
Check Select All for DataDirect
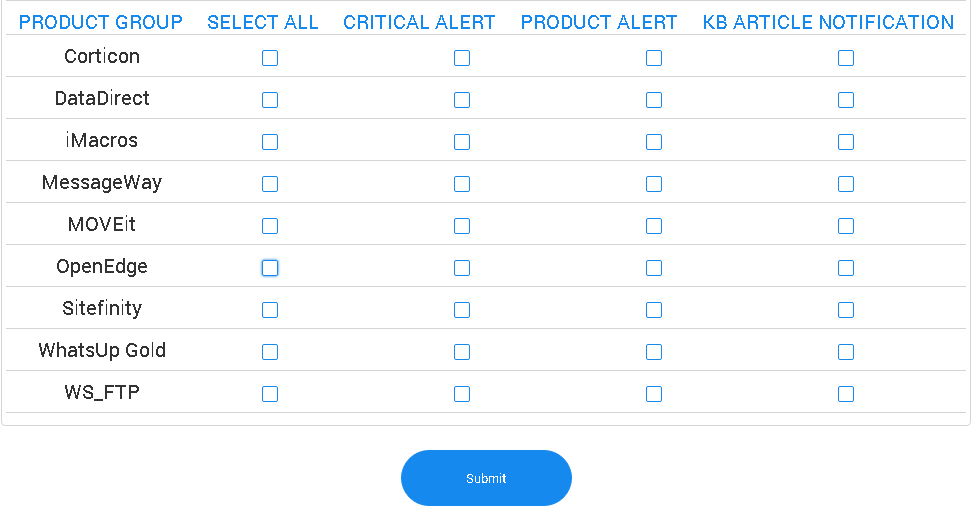pyautogui.click(x=270, y=100)
